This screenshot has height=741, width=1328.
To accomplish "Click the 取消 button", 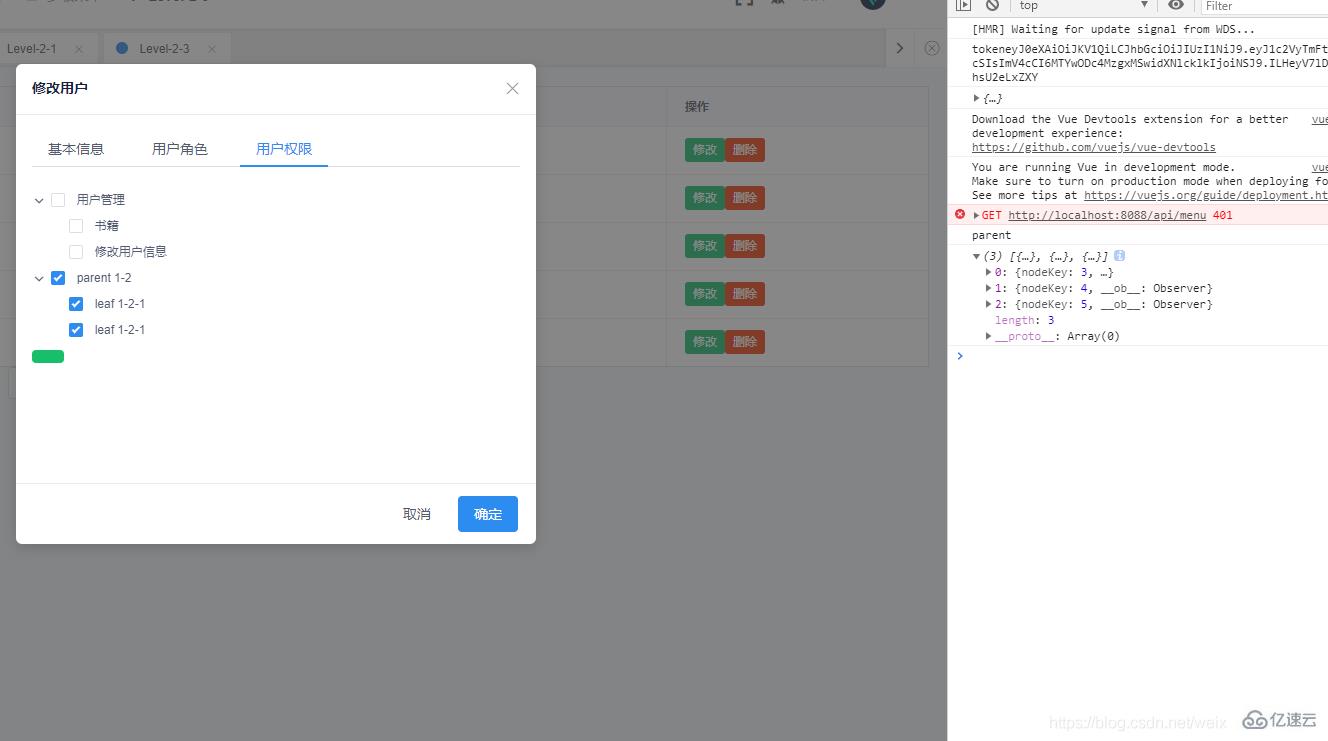I will 417,514.
